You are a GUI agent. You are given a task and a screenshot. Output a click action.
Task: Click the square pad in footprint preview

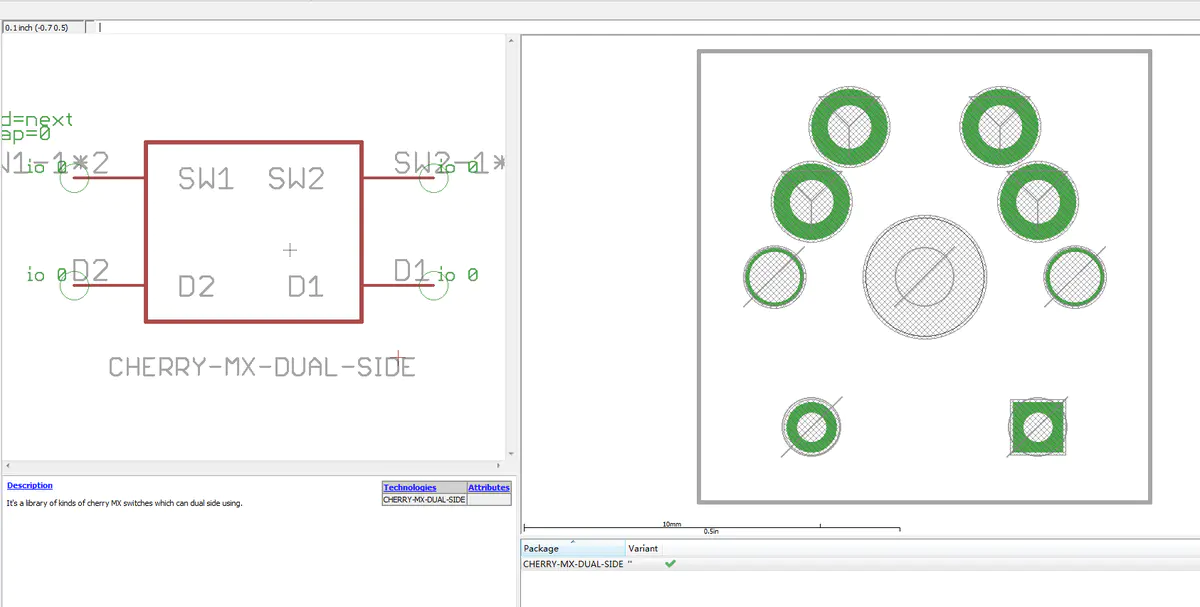[x=1037, y=428]
